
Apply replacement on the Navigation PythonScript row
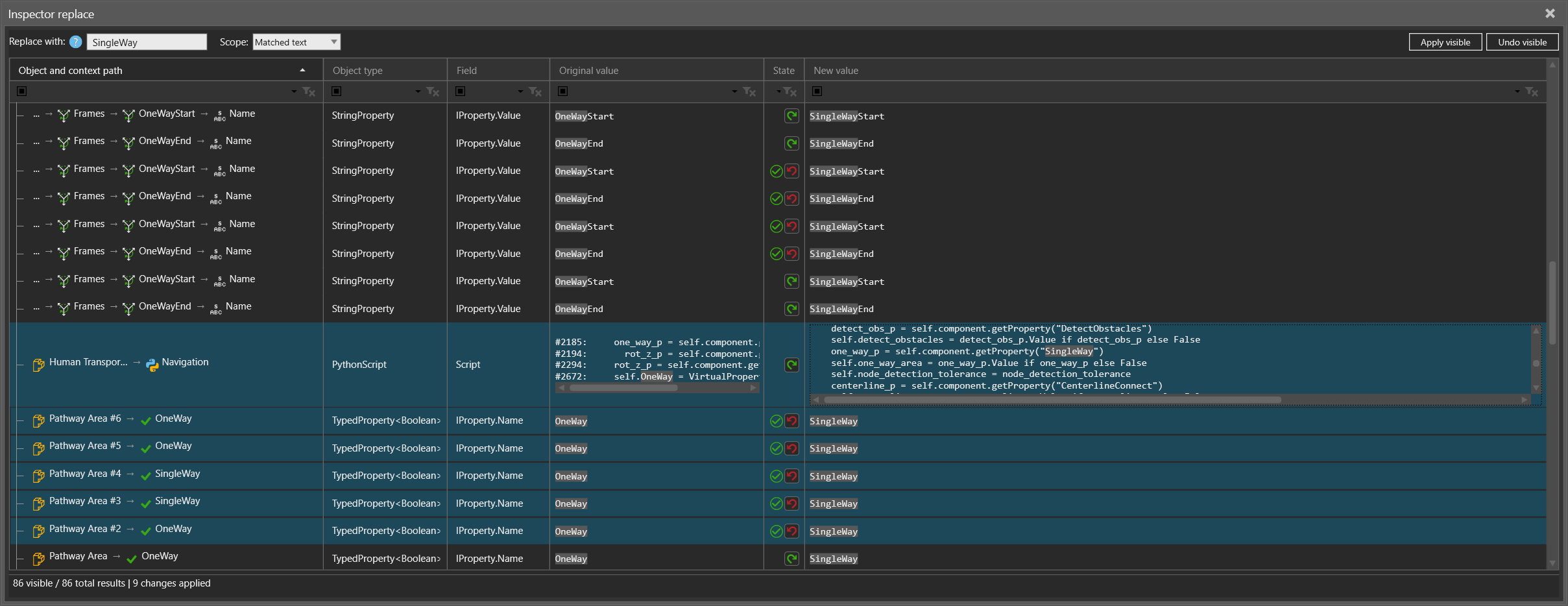tap(791, 365)
